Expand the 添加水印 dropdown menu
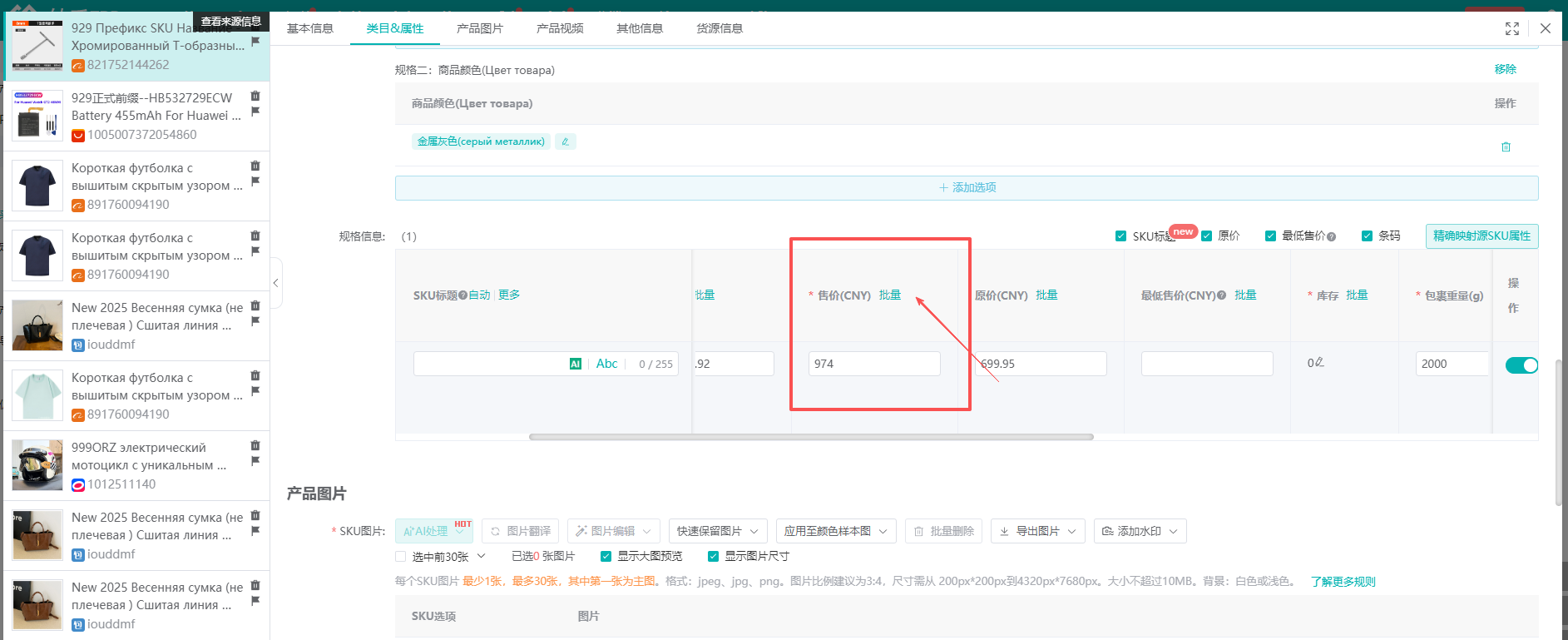This screenshot has width=1568, height=640. 1140,531
